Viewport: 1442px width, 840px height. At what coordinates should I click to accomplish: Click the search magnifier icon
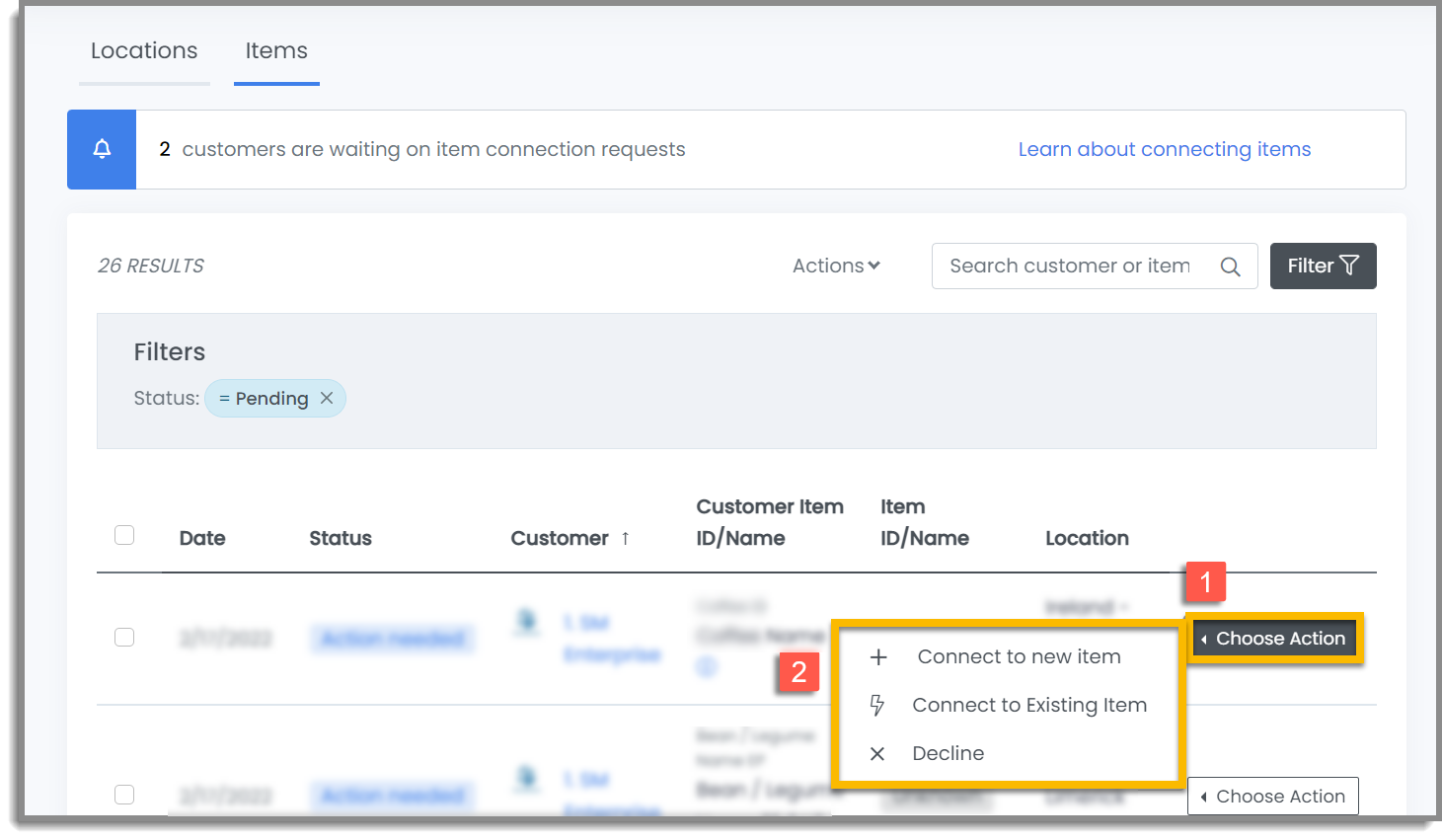(1230, 267)
